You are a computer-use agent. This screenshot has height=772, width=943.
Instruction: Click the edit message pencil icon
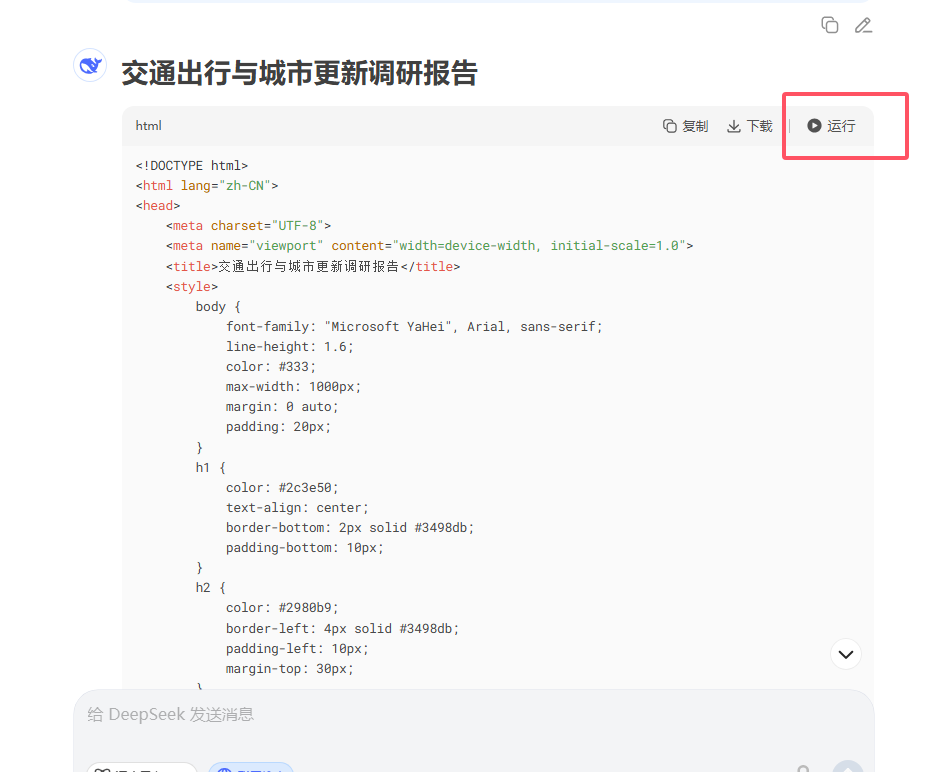coord(863,25)
